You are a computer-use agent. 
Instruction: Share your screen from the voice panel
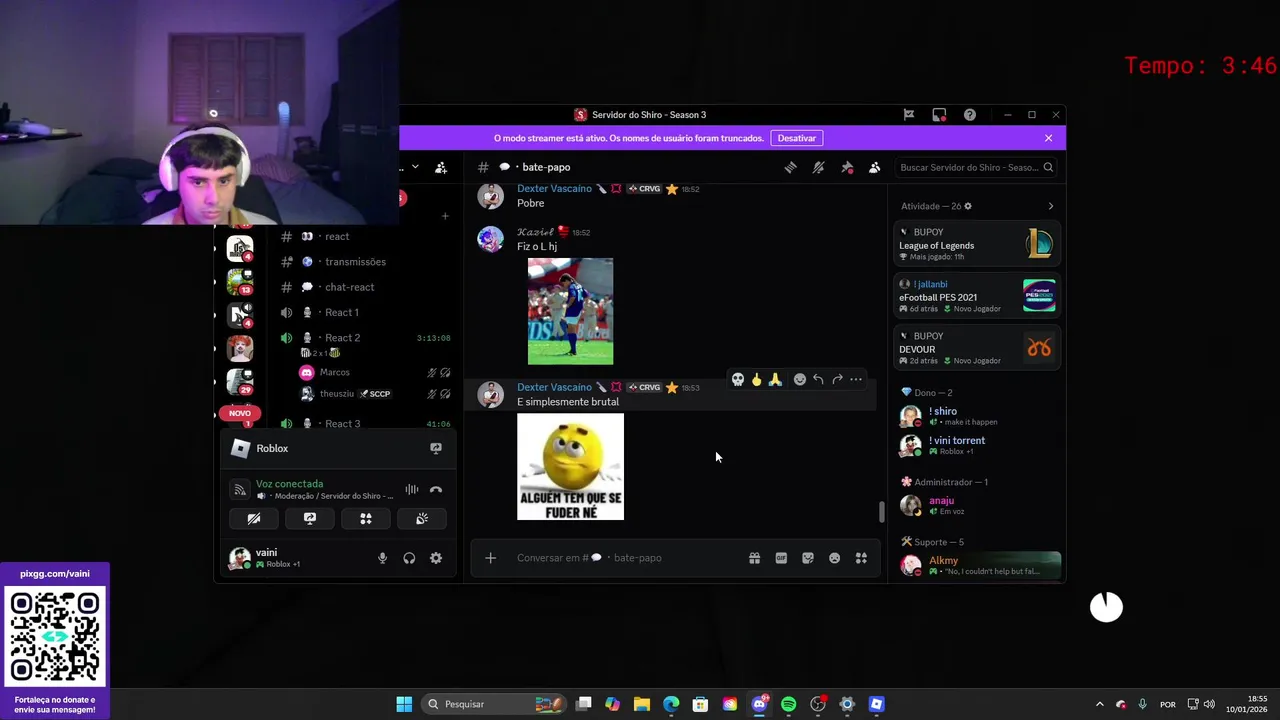coord(310,518)
